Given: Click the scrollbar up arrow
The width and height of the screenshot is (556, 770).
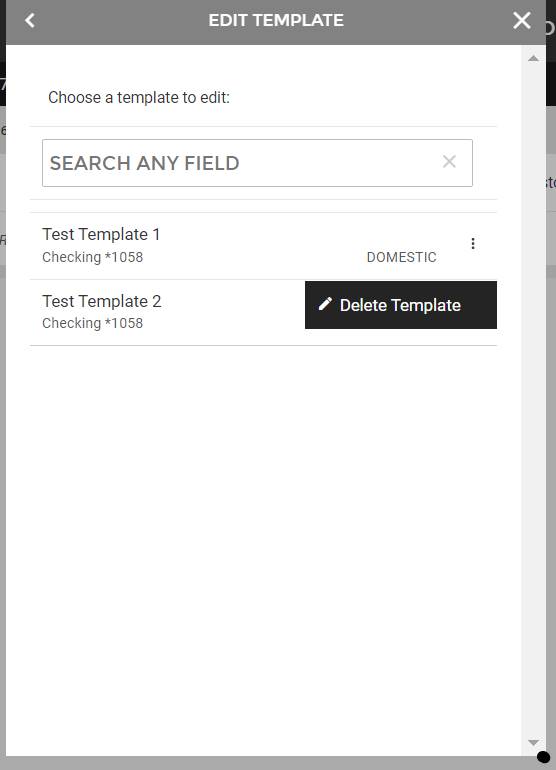Looking at the screenshot, I should pyautogui.click(x=533, y=58).
